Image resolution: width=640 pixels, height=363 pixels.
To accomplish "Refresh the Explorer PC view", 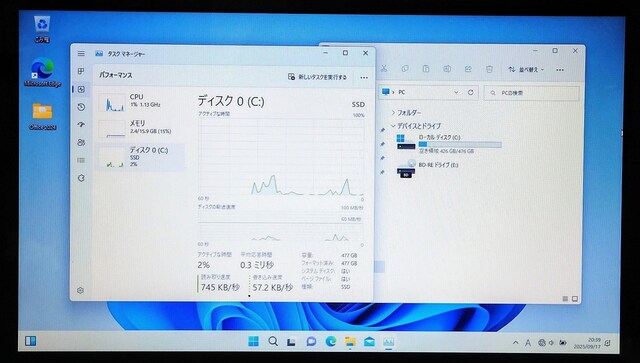I will (x=470, y=92).
